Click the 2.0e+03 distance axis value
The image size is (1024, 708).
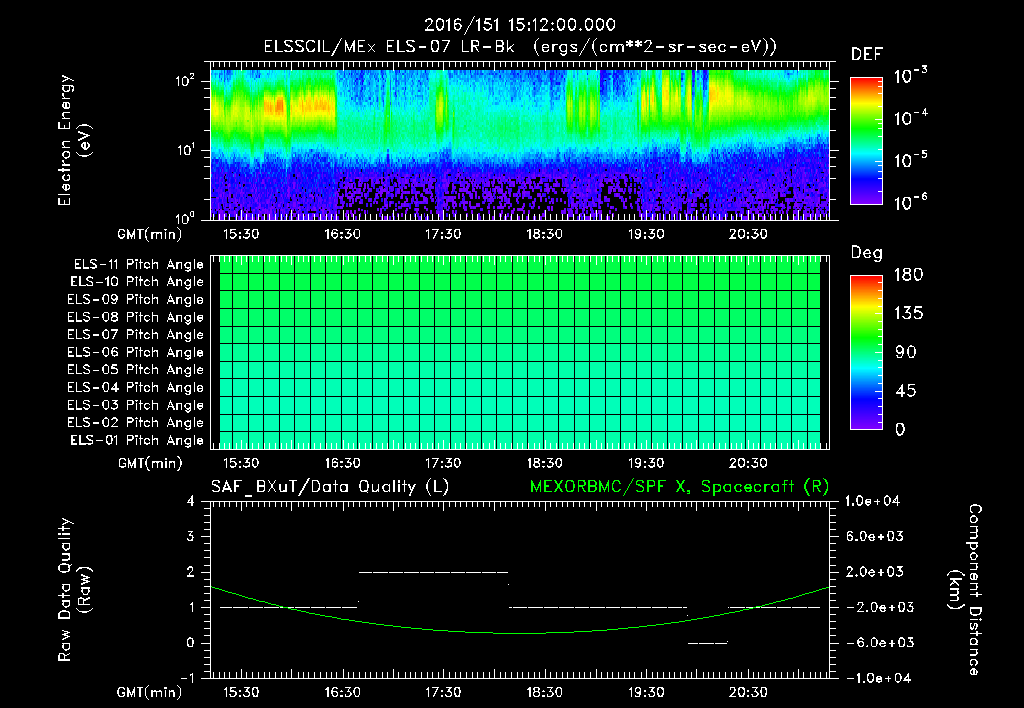pyautogui.click(x=875, y=571)
